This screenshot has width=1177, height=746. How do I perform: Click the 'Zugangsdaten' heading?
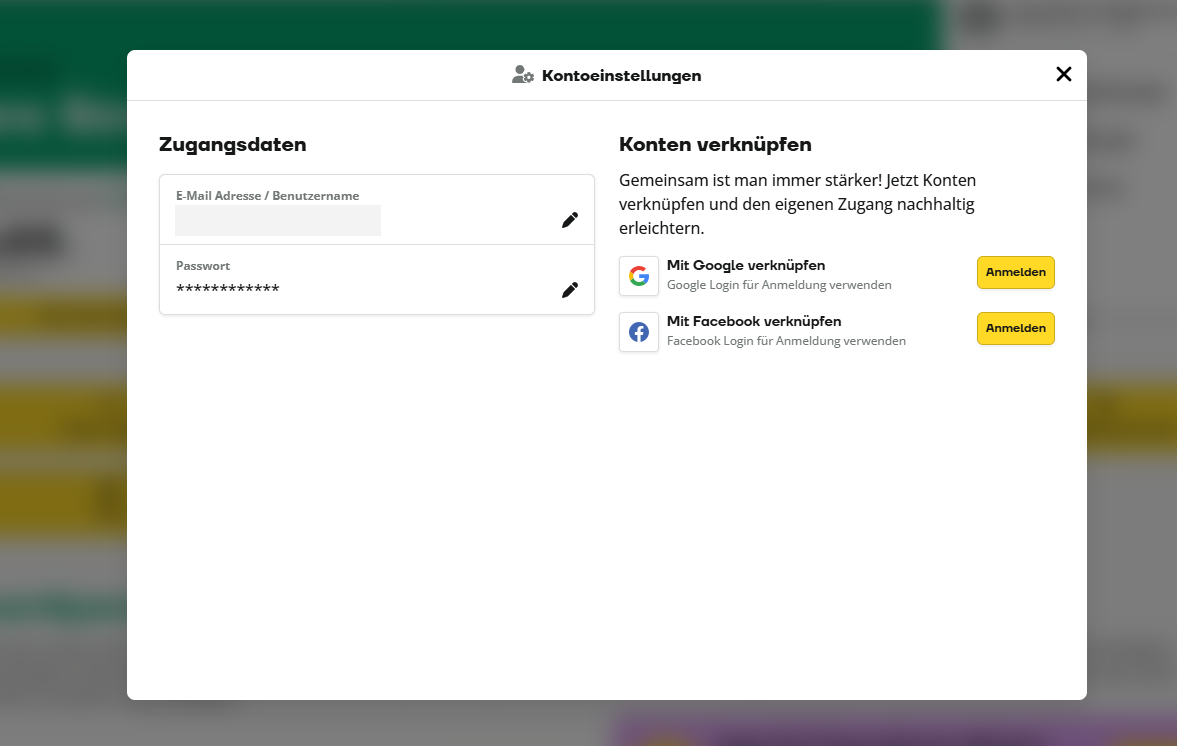(233, 145)
